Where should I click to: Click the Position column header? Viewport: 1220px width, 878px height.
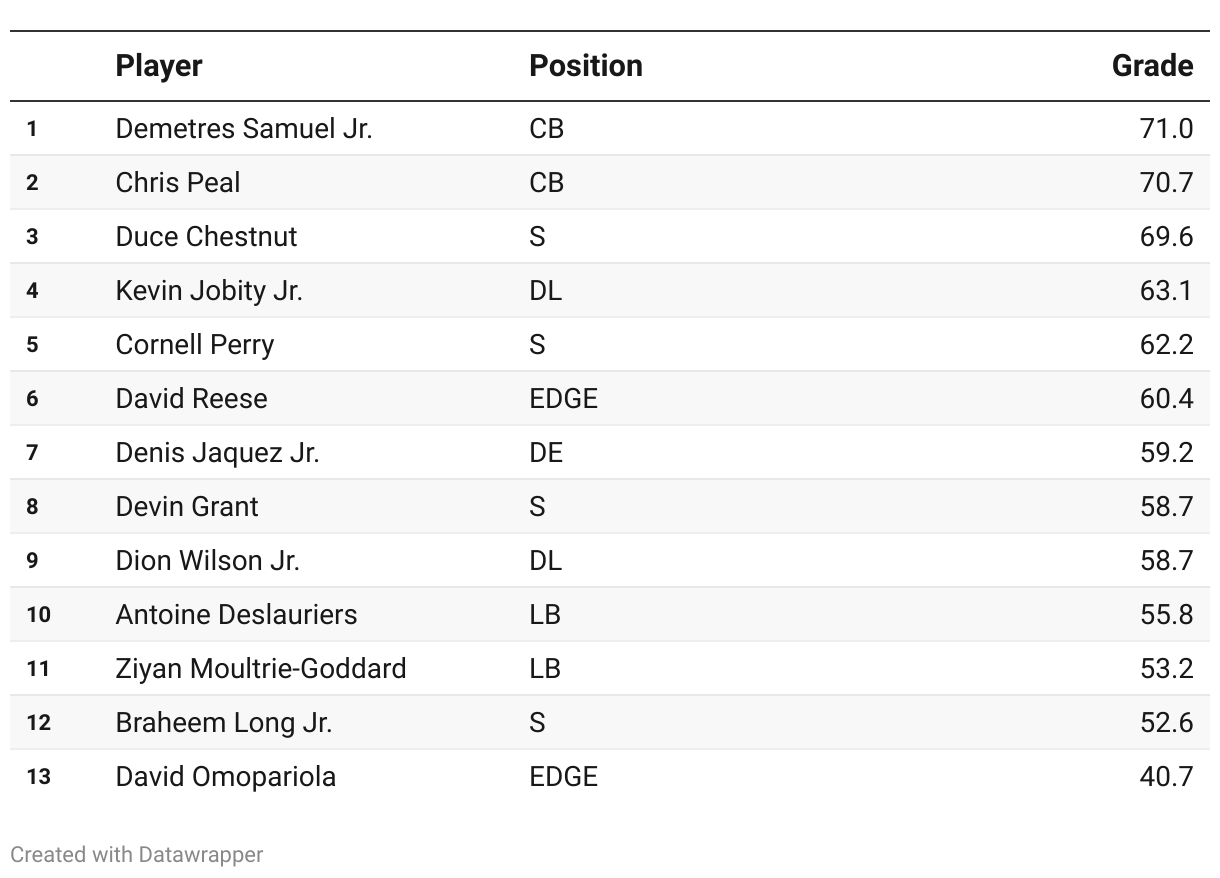click(586, 66)
